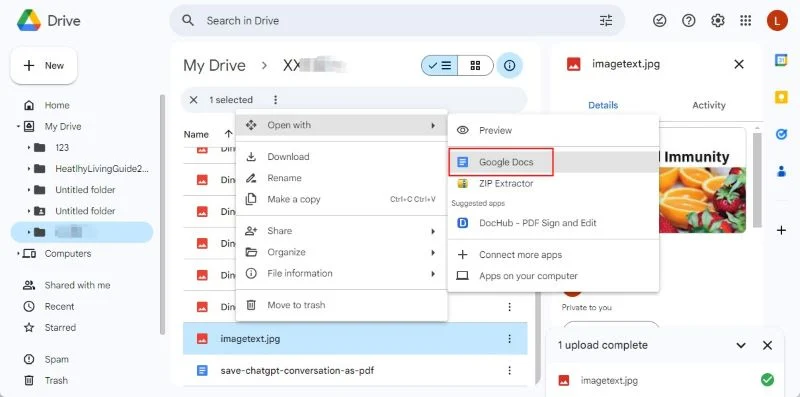
Task: Click the immunity image preview thumbnail
Action: (702, 181)
